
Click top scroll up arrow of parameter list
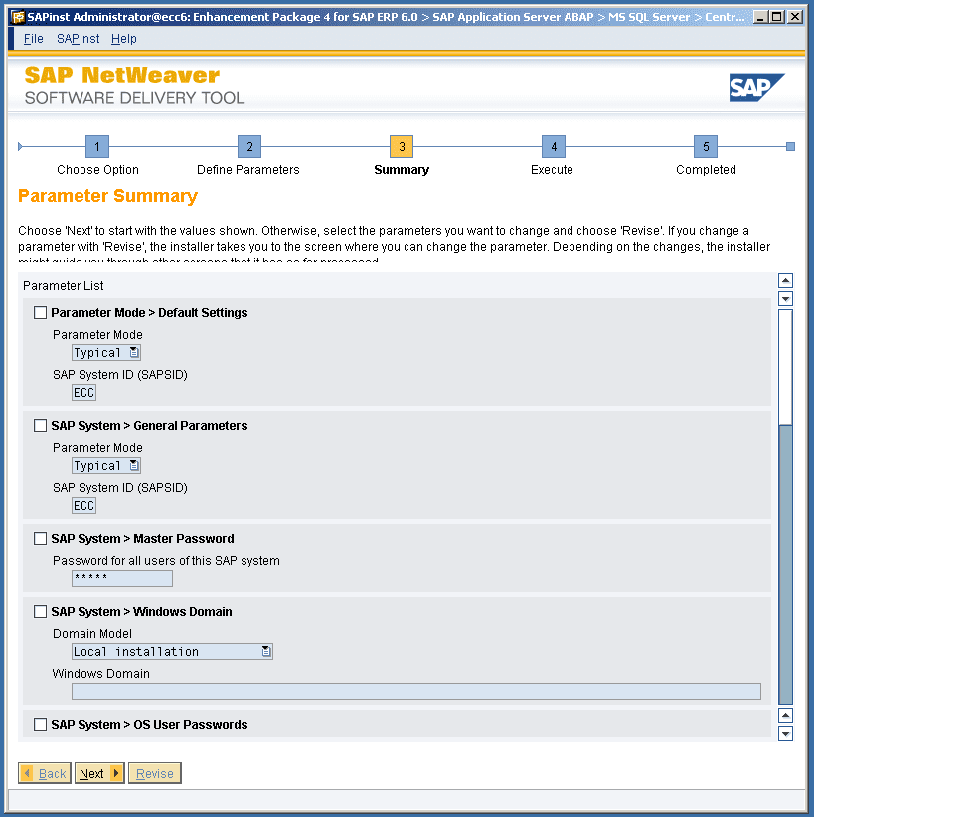click(786, 280)
